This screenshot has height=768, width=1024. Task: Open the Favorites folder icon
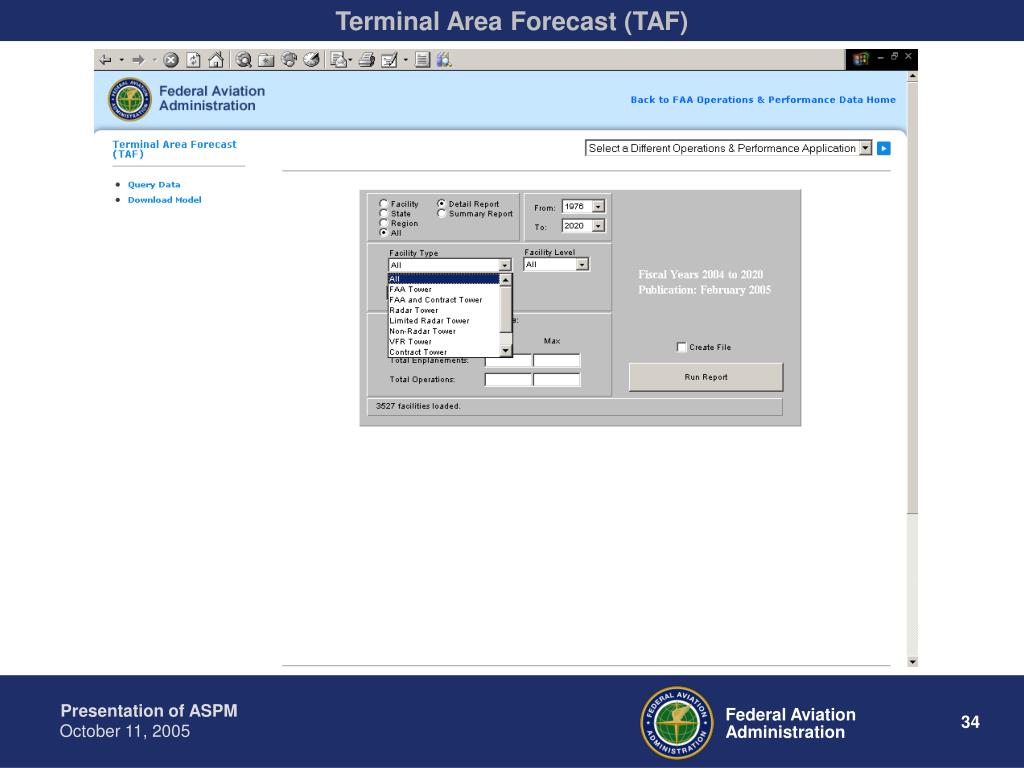[266, 60]
